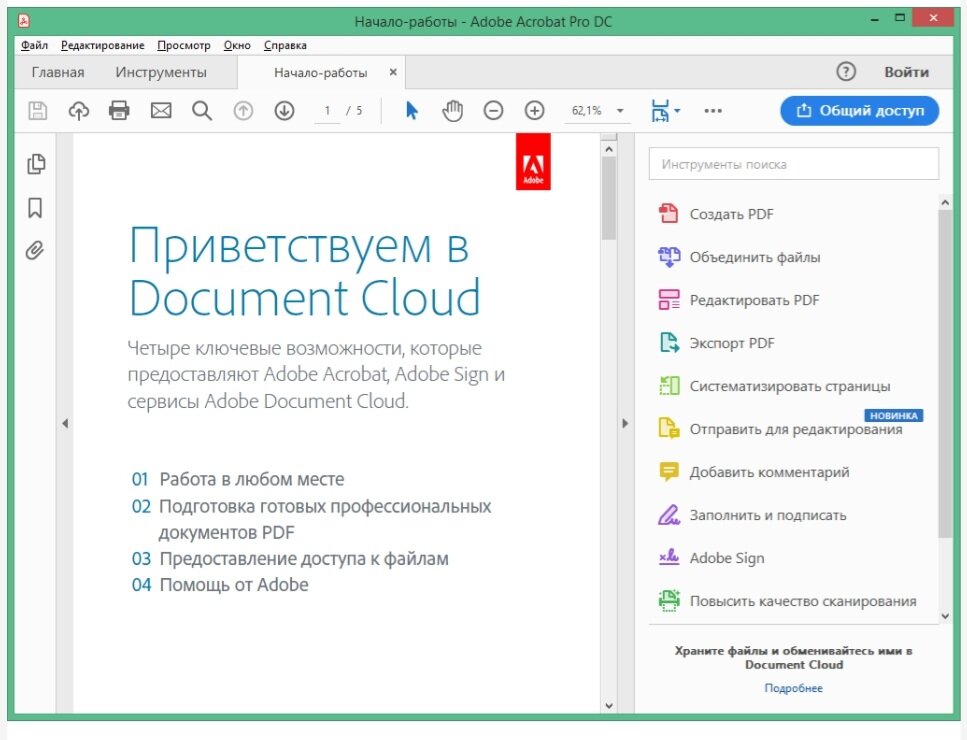This screenshot has height=740, width=967.
Task: Click the text "01 Работа в любом месте"
Action: coord(237,479)
